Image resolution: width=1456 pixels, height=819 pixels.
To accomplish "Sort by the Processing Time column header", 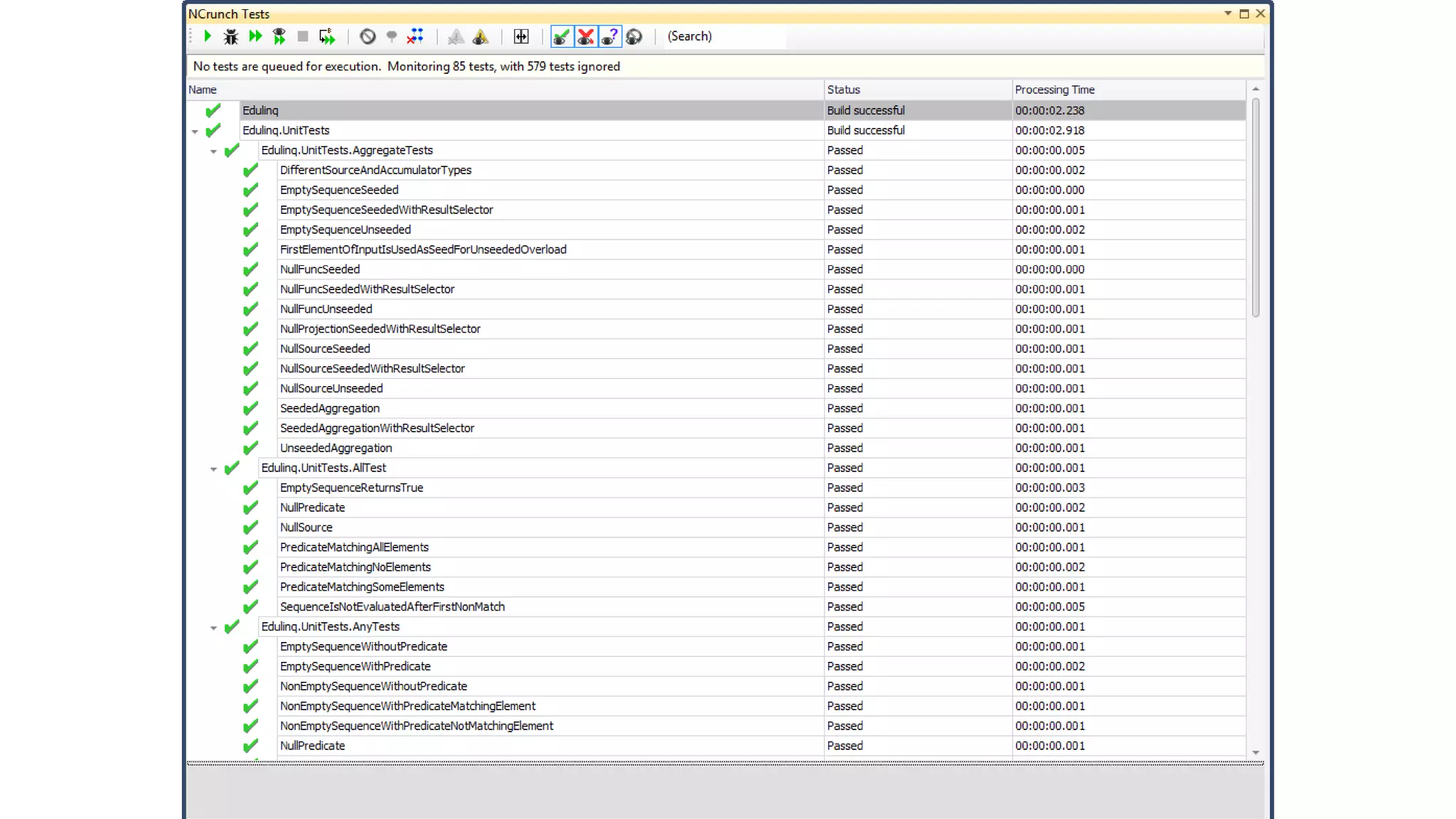I will point(1054,90).
